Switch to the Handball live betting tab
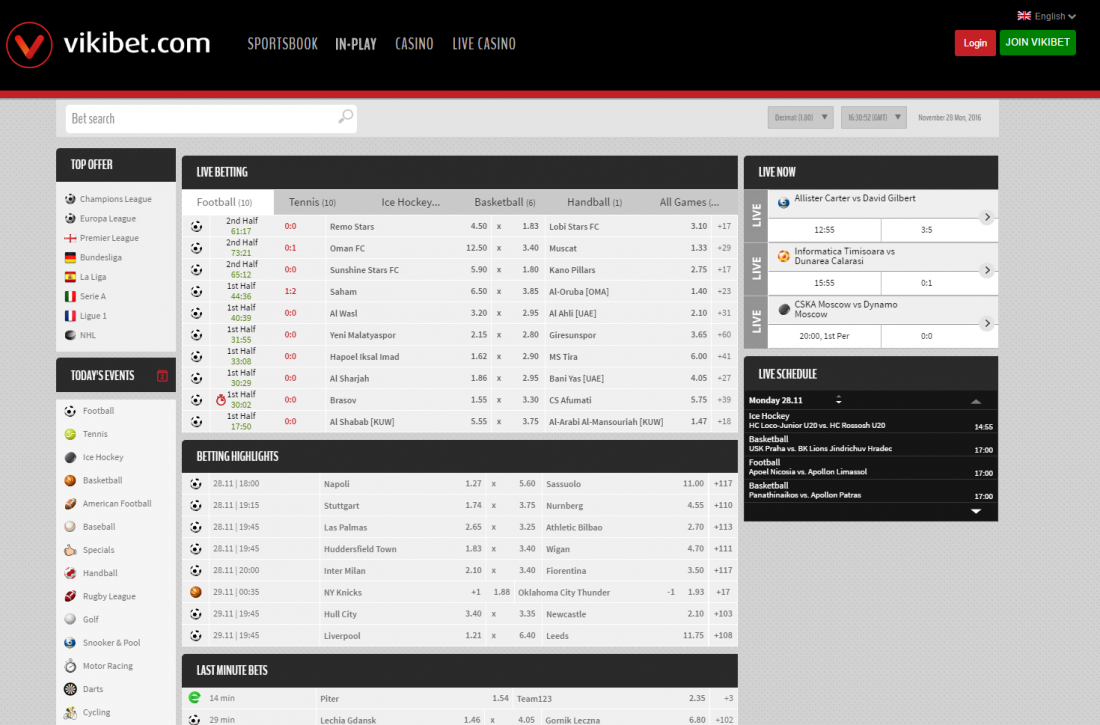Screen dimensions: 1100x725 pyautogui.click(x=594, y=202)
